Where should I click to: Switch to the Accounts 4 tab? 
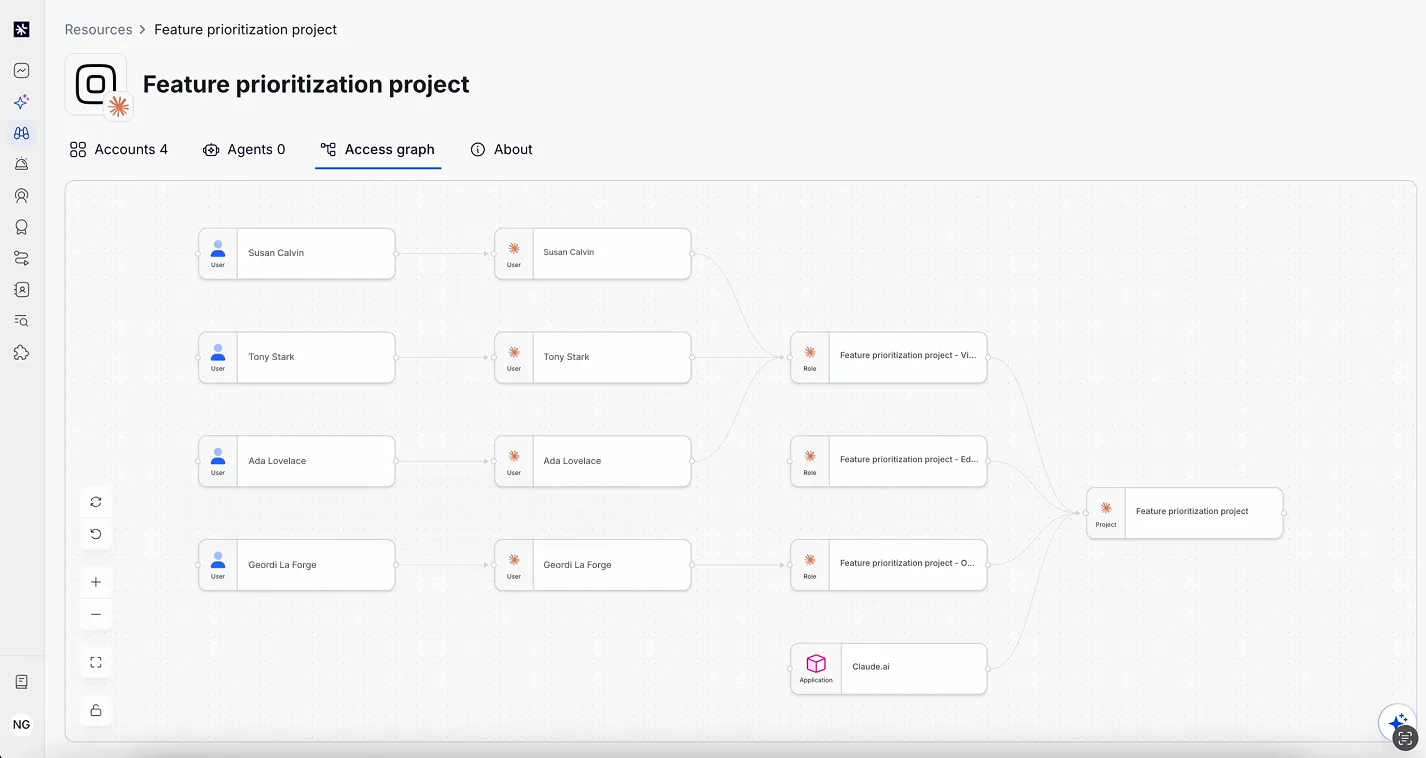tap(118, 149)
